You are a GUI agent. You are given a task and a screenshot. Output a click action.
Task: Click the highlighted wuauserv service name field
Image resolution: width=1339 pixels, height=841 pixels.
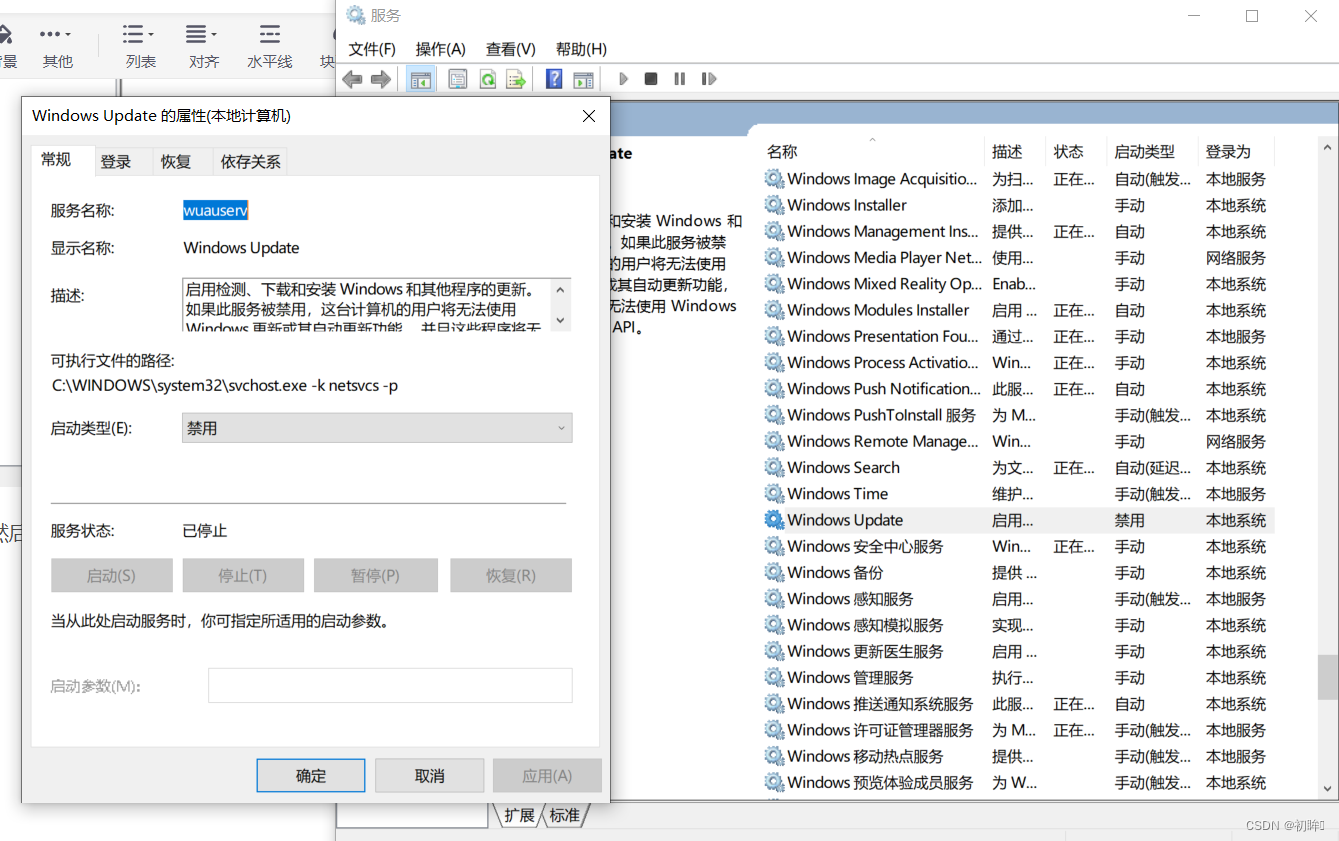215,210
